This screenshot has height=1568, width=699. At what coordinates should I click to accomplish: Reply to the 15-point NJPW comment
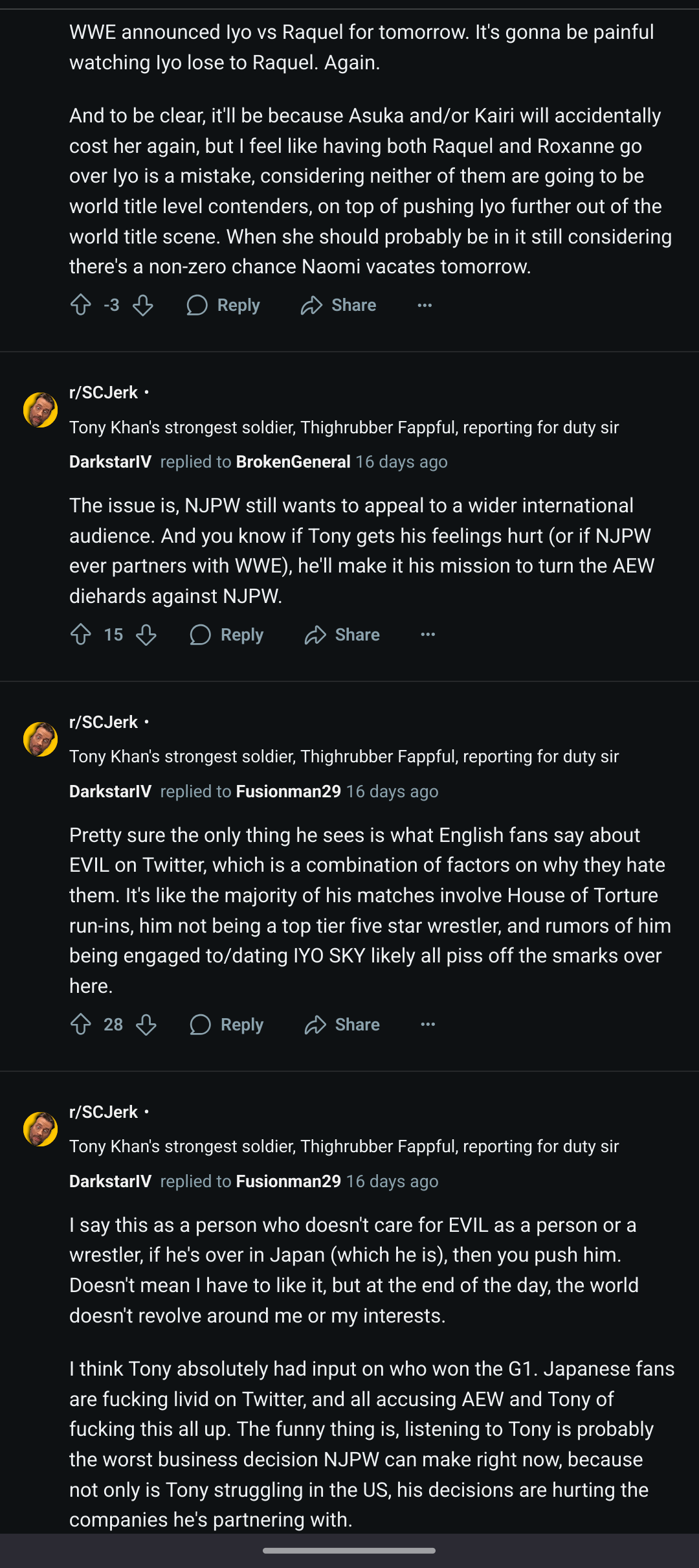coord(227,635)
